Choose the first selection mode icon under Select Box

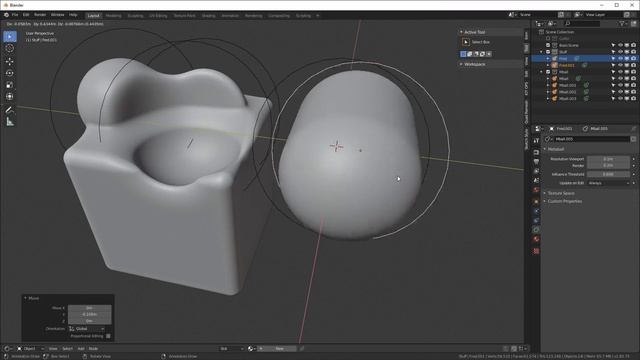coord(463,54)
